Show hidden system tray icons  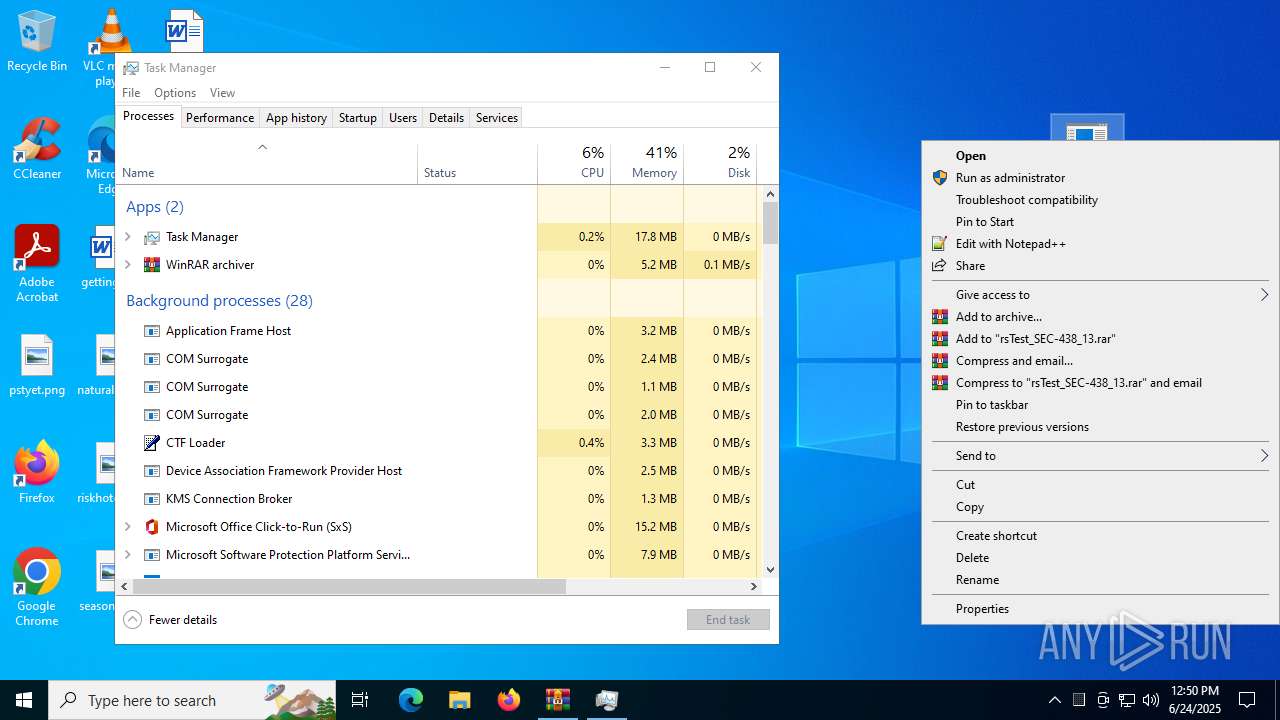(x=1054, y=700)
